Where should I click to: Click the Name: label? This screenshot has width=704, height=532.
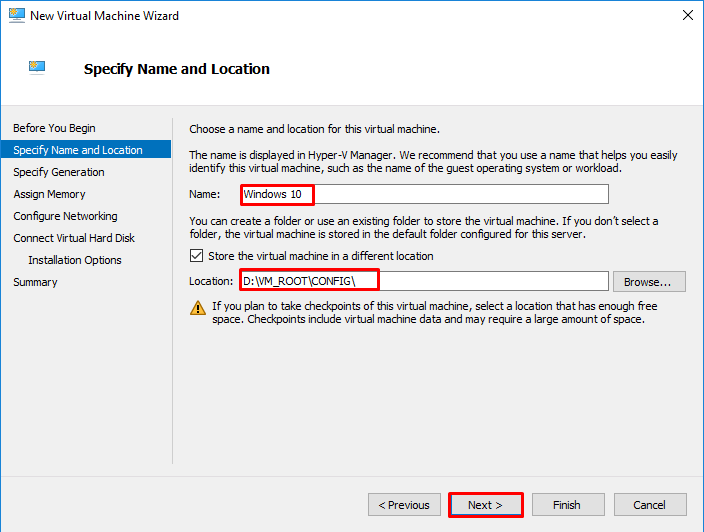[205, 194]
